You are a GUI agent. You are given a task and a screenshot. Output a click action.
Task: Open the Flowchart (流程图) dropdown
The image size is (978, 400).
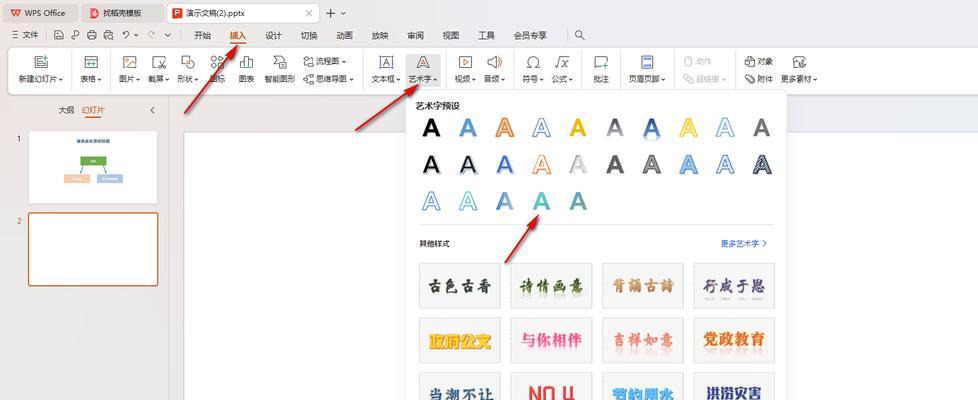[x=324, y=61]
